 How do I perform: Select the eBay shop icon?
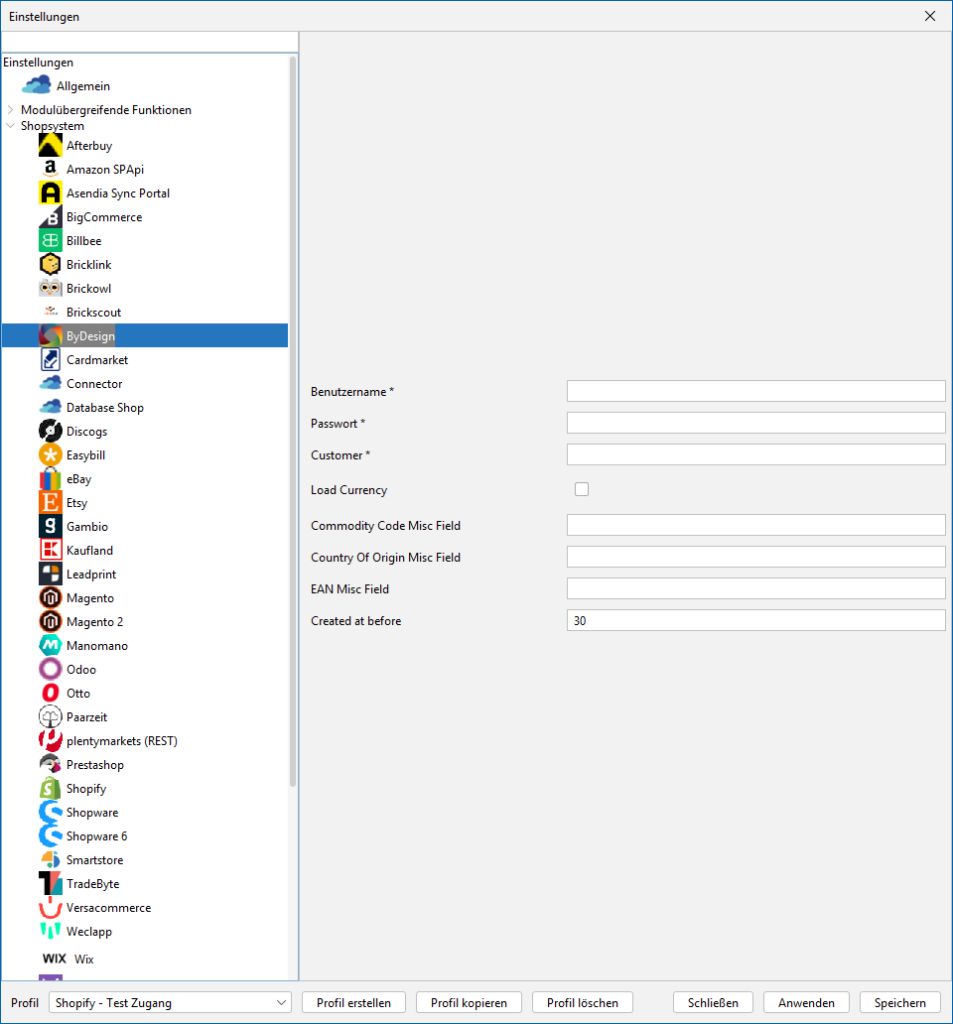tap(50, 479)
